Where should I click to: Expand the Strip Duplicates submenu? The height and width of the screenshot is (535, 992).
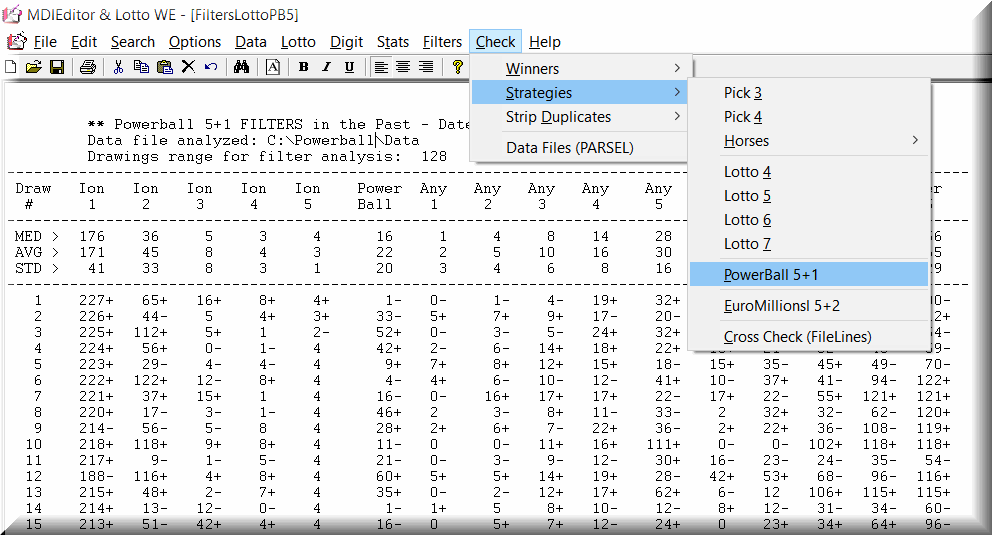coord(579,116)
